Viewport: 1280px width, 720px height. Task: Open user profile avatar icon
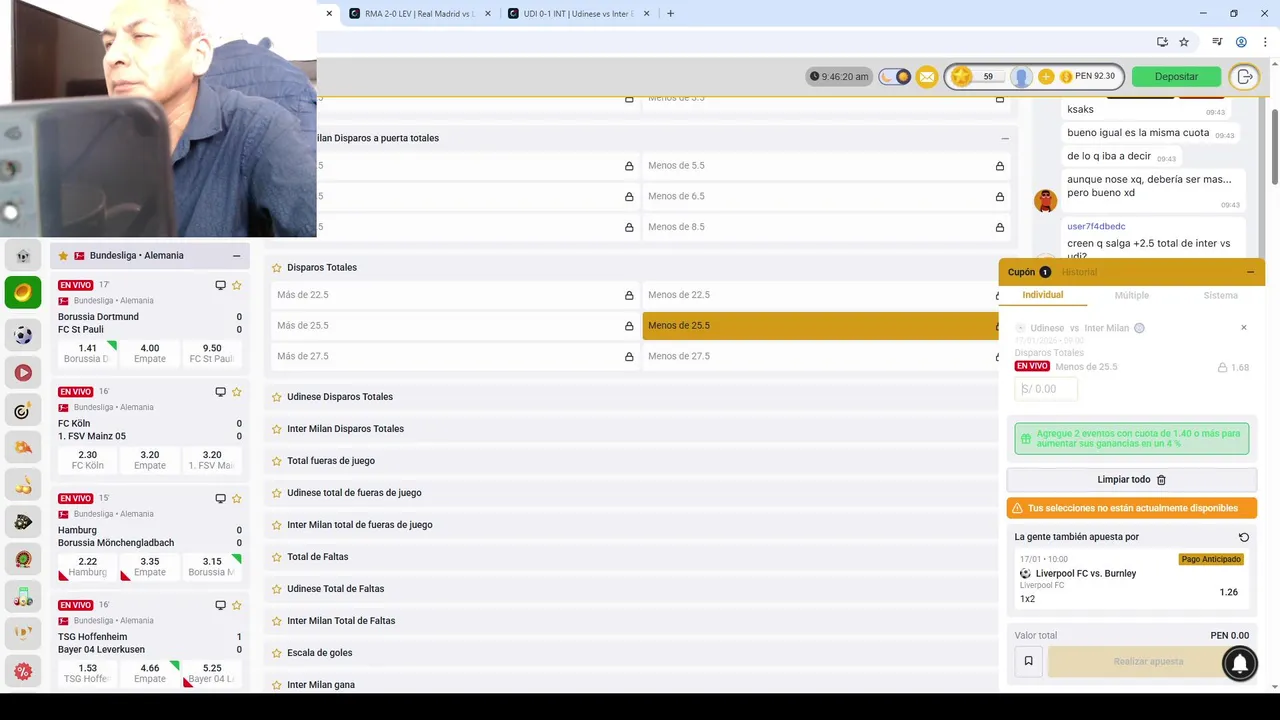[1021, 77]
